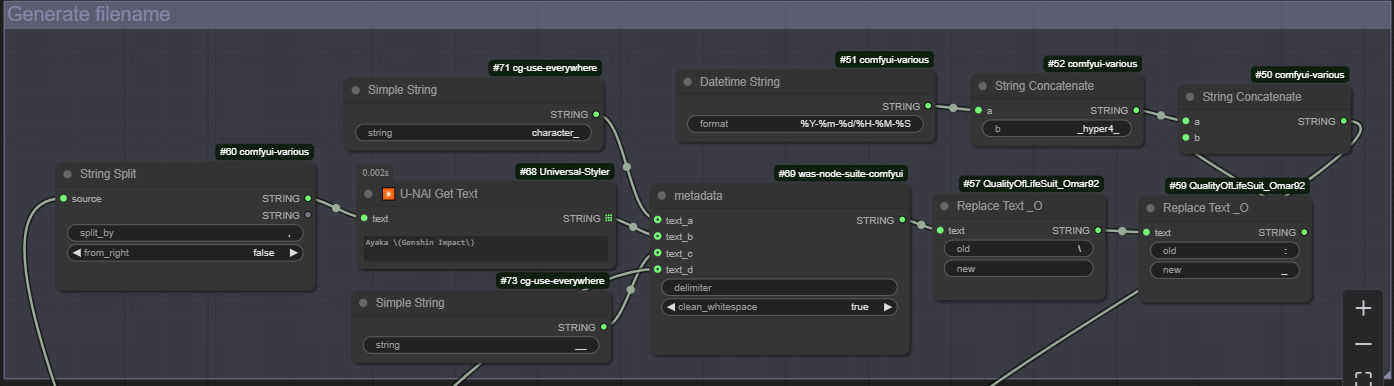Click text input socket of #57 Replace Text
Image resolution: width=1394 pixels, height=386 pixels.
coord(940,231)
